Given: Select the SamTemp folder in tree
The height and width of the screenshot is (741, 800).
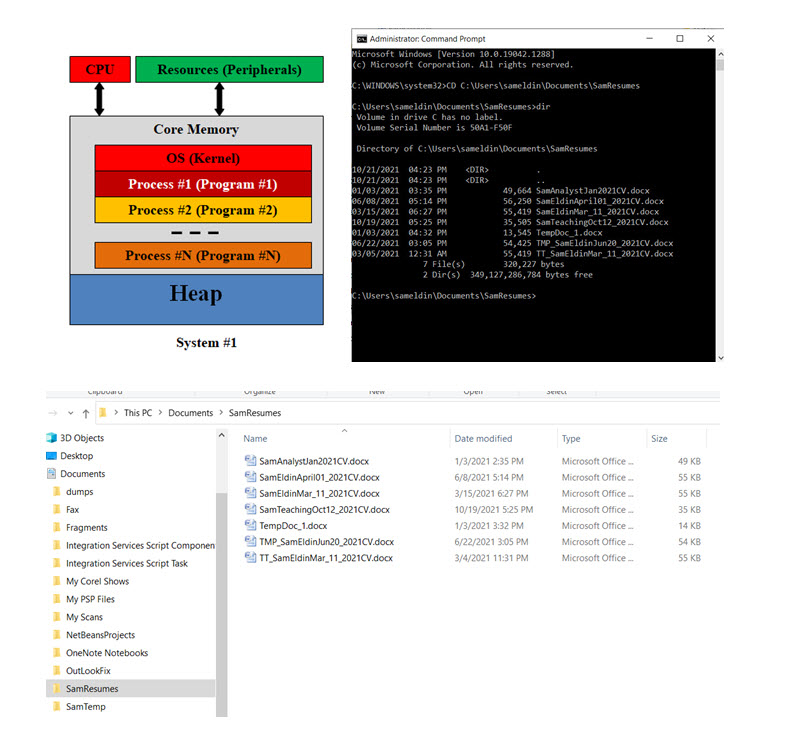Looking at the screenshot, I should (x=85, y=707).
